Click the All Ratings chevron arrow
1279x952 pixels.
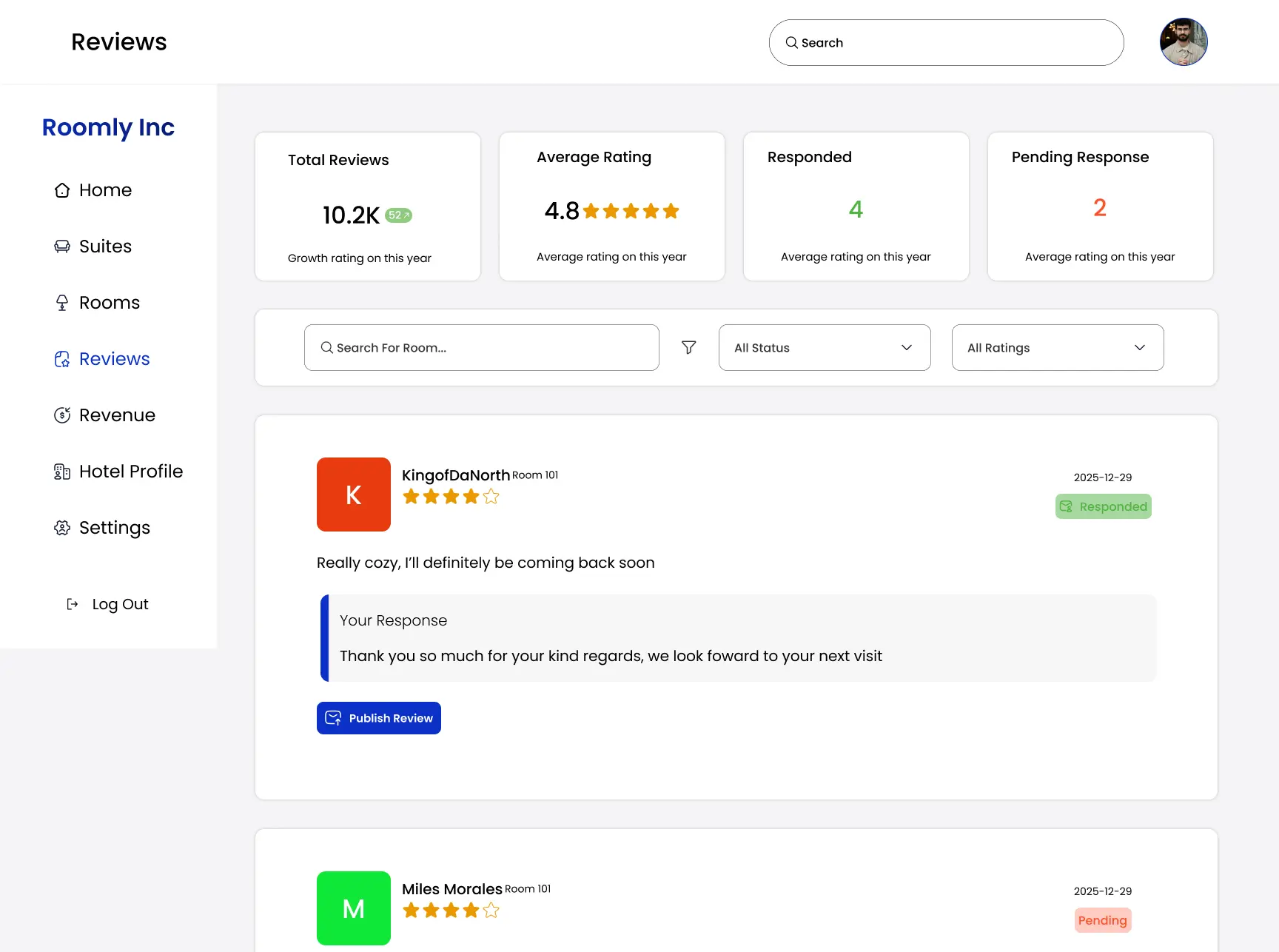point(1140,348)
